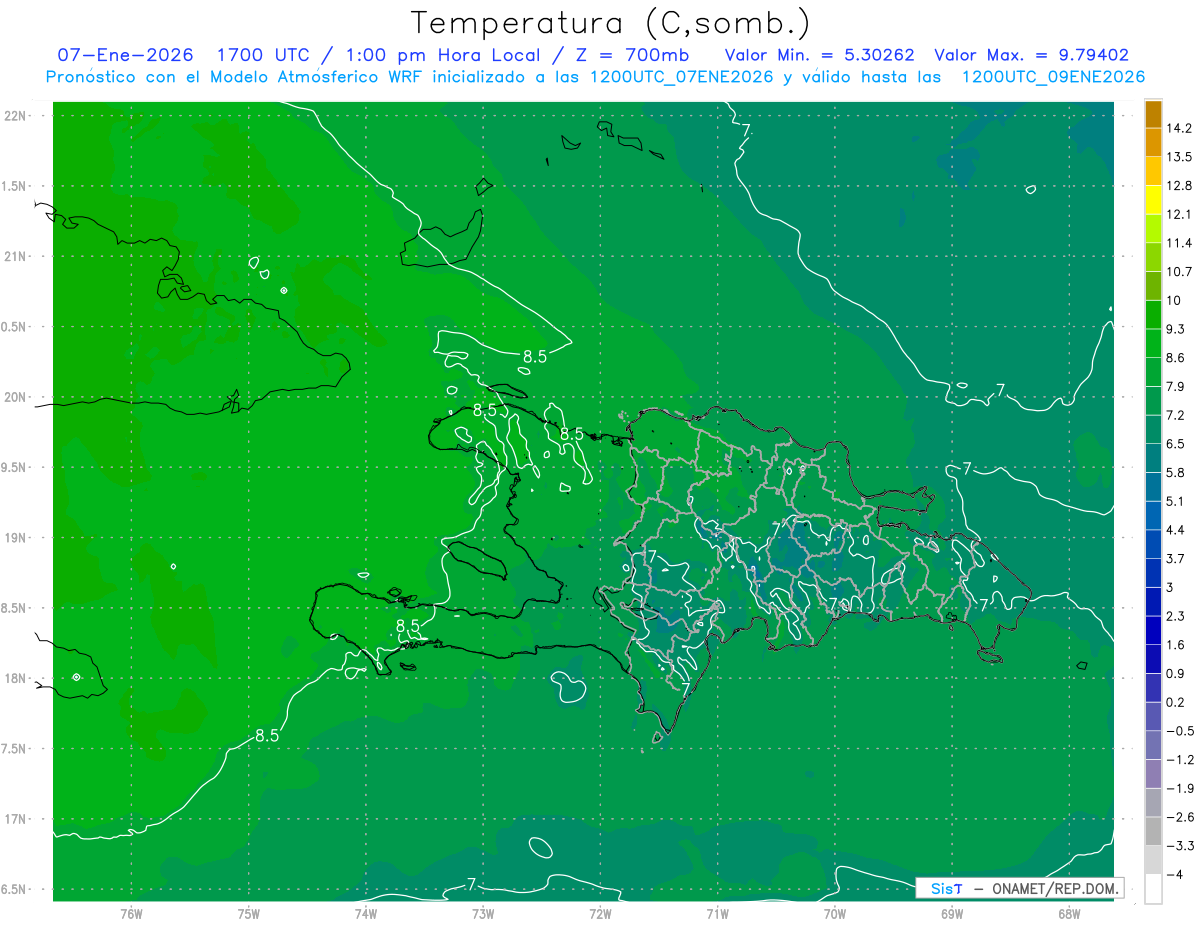The image size is (1200, 927).
Task: Click the 3.7 value on the color scale
Action: (1176, 558)
